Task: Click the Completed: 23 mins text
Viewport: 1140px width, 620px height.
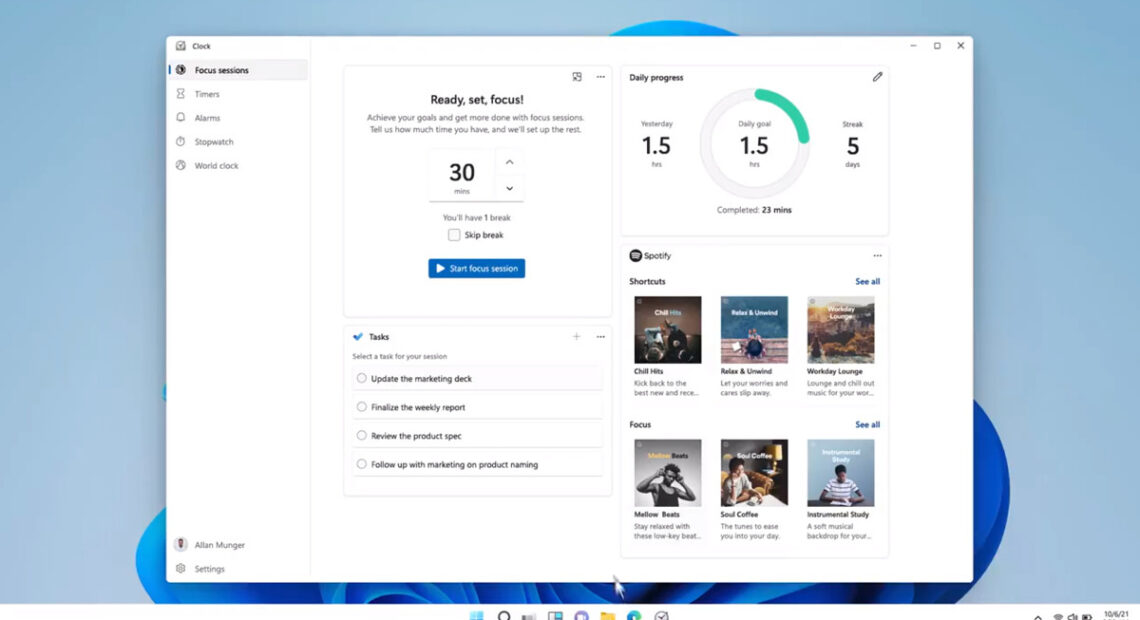Action: point(754,210)
